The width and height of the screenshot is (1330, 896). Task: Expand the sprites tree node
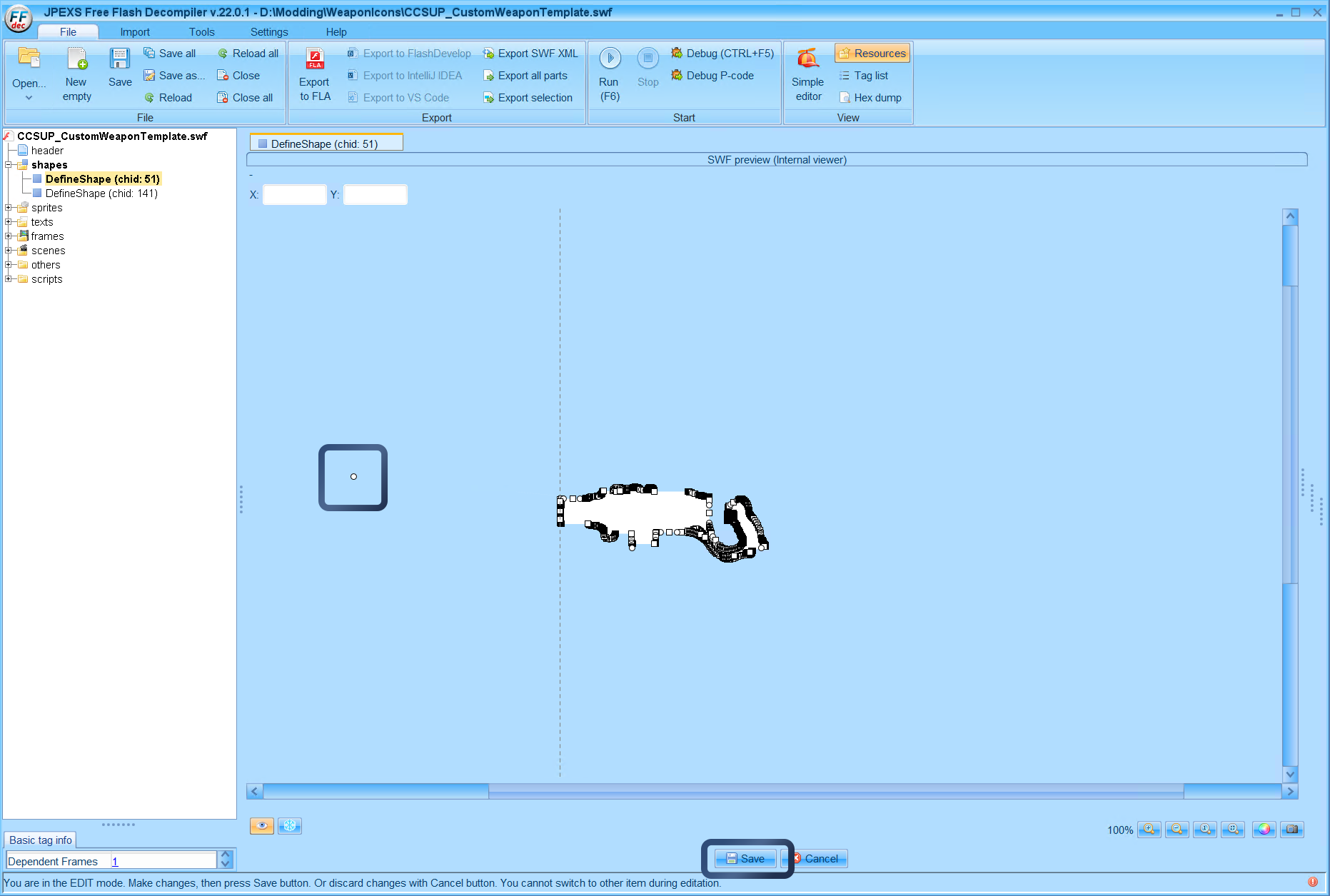coord(8,208)
